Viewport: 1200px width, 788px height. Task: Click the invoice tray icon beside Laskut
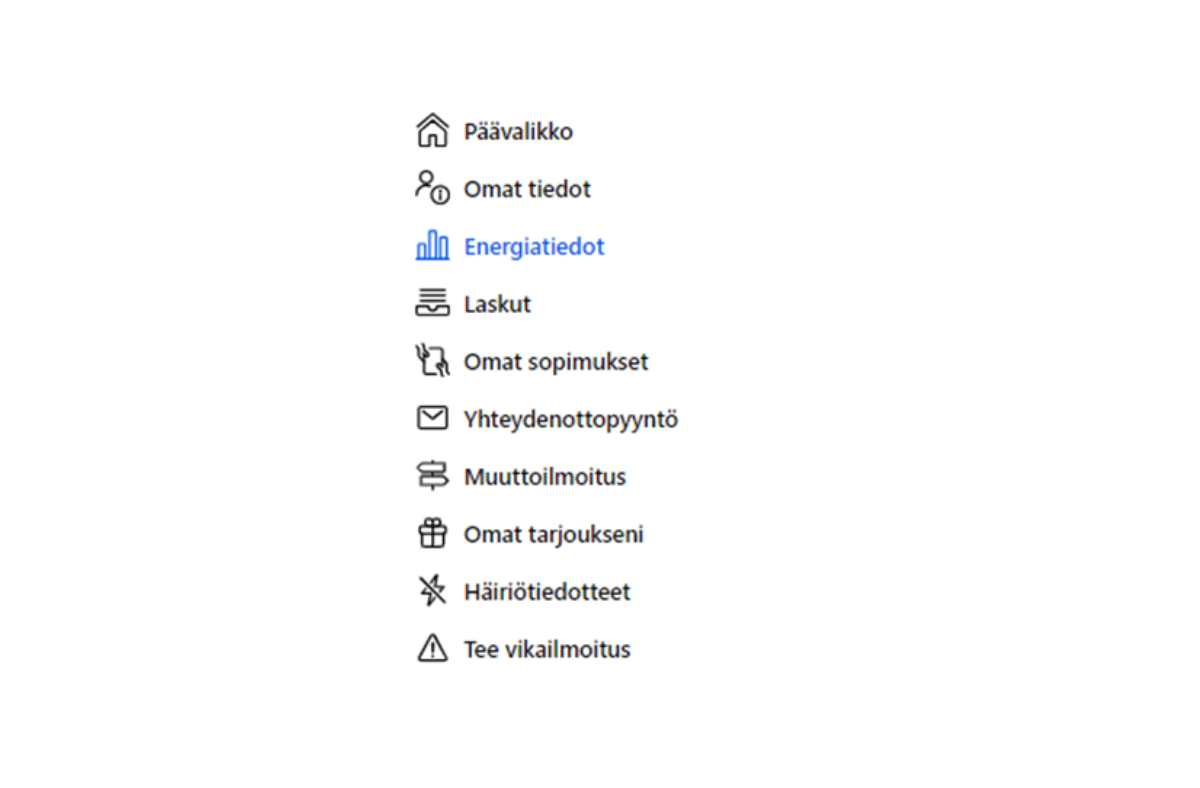pos(432,303)
